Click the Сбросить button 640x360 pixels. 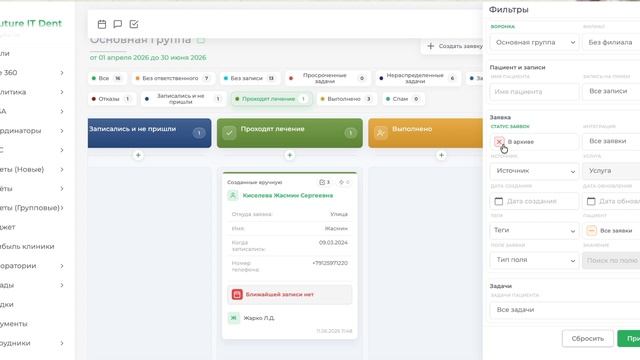tap(588, 338)
